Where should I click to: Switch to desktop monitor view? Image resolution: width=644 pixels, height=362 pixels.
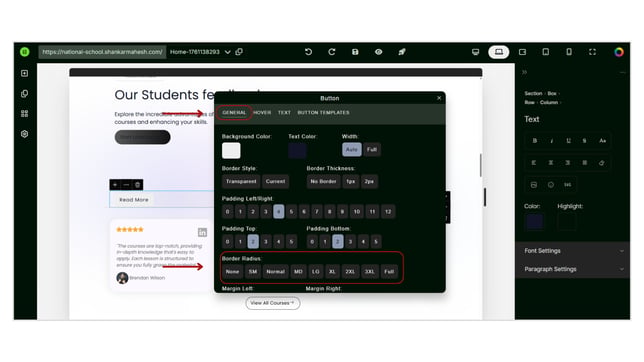click(475, 52)
